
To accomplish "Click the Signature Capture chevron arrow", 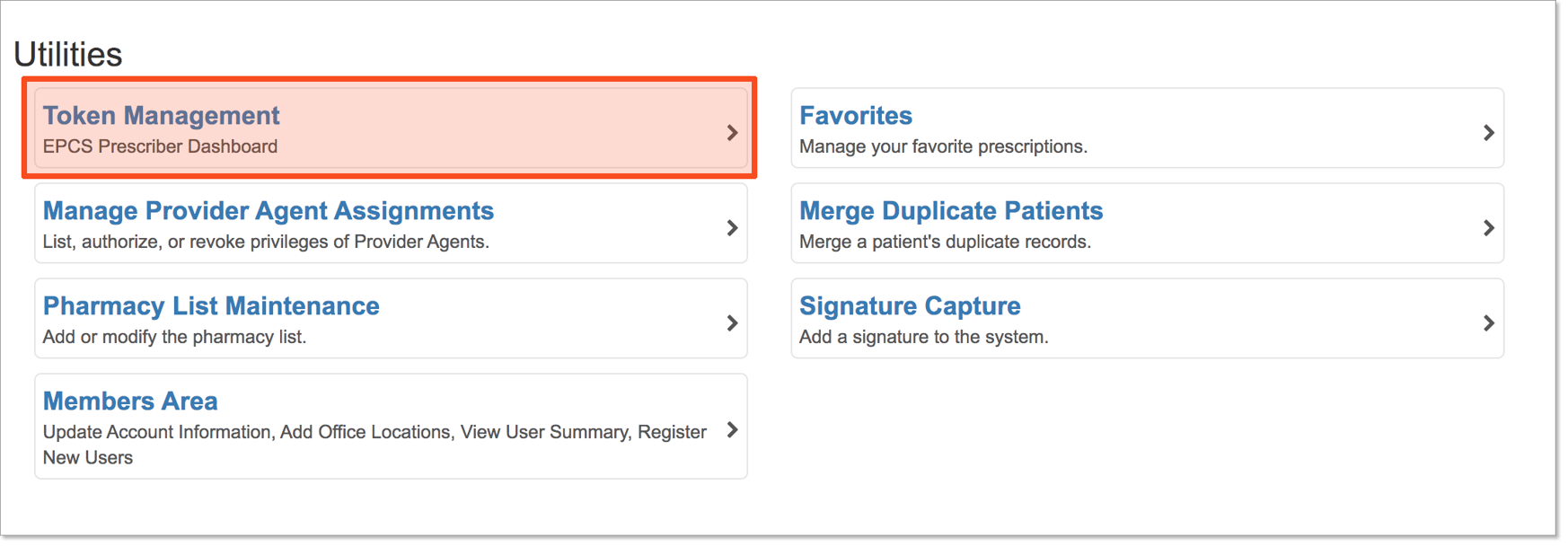I will coord(1488,322).
